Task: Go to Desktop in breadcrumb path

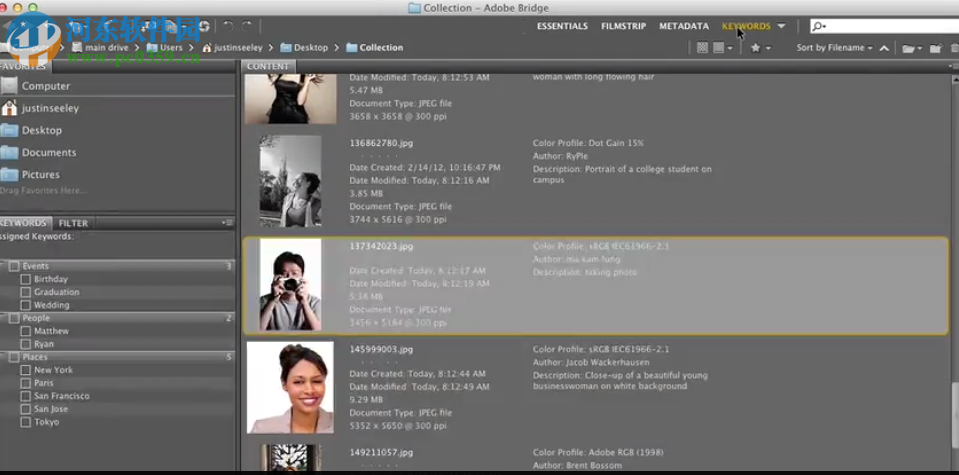Action: (x=304, y=48)
